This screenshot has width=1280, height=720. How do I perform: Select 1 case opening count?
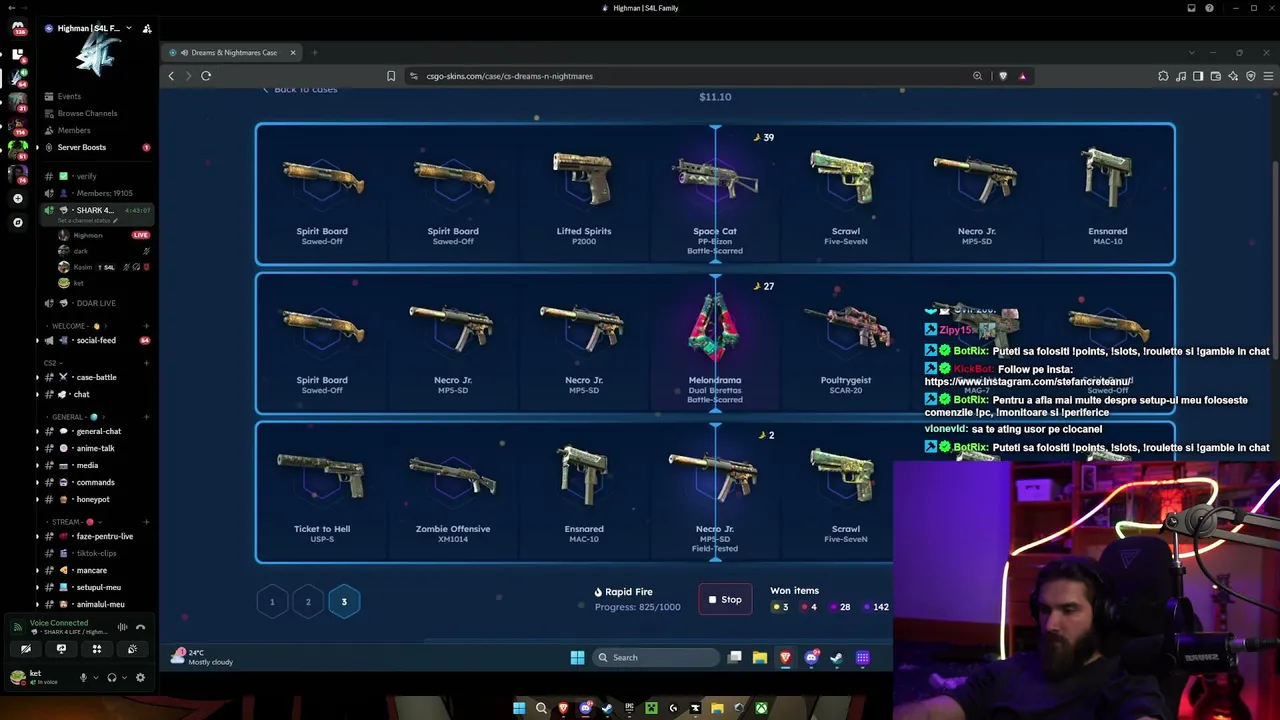(272, 602)
